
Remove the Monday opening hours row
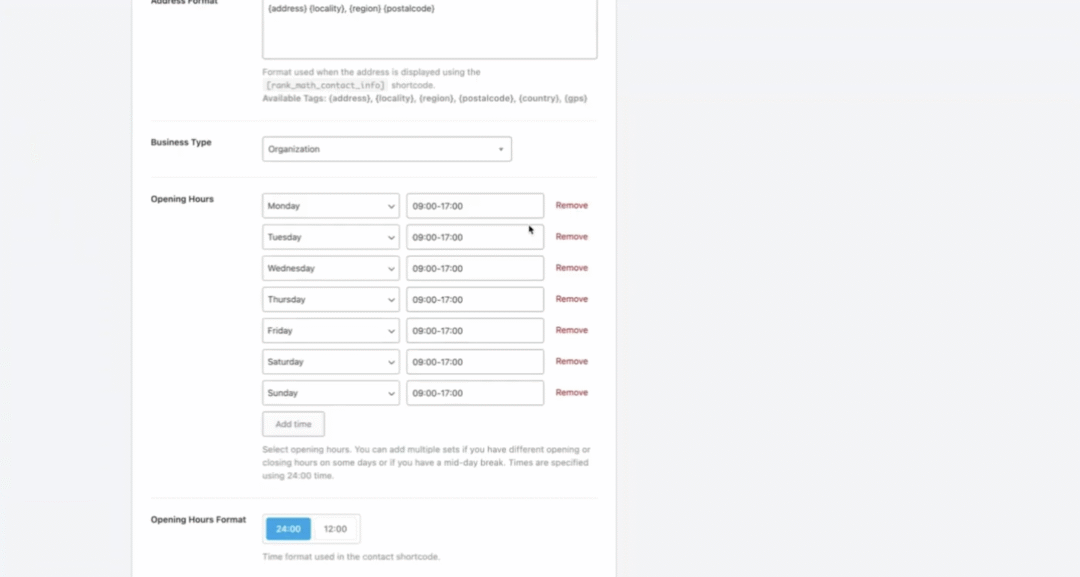pyautogui.click(x=572, y=206)
